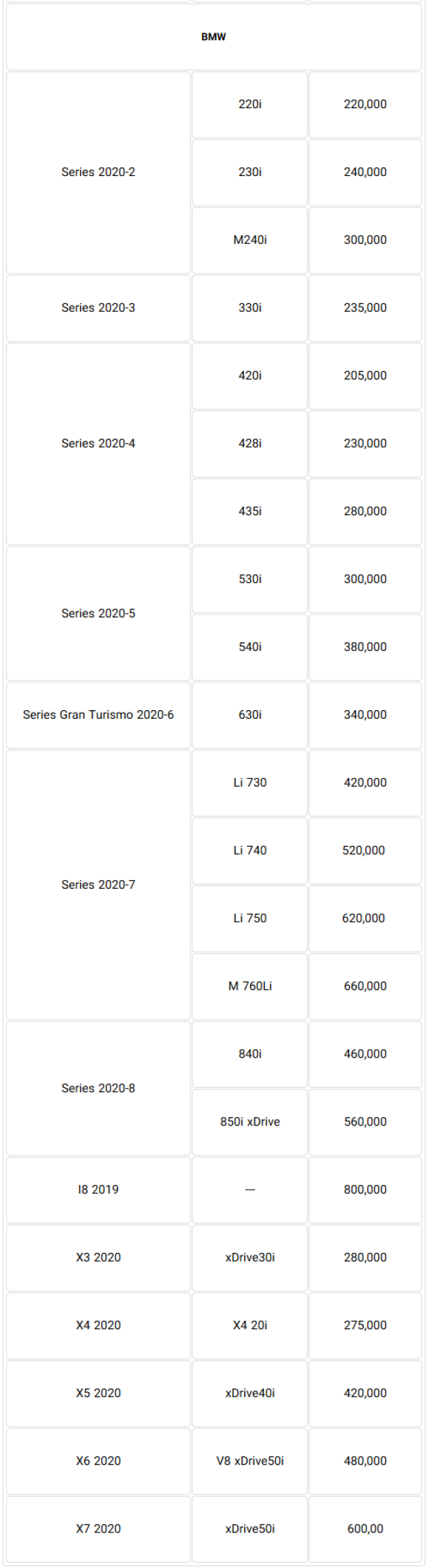The height and width of the screenshot is (1568, 429).
Task: Select the Series 2020-2 row label
Action: tap(98, 172)
